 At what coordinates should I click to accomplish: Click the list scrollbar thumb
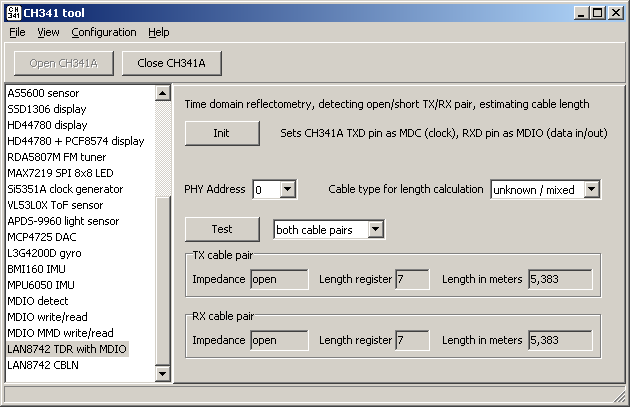click(x=163, y=281)
